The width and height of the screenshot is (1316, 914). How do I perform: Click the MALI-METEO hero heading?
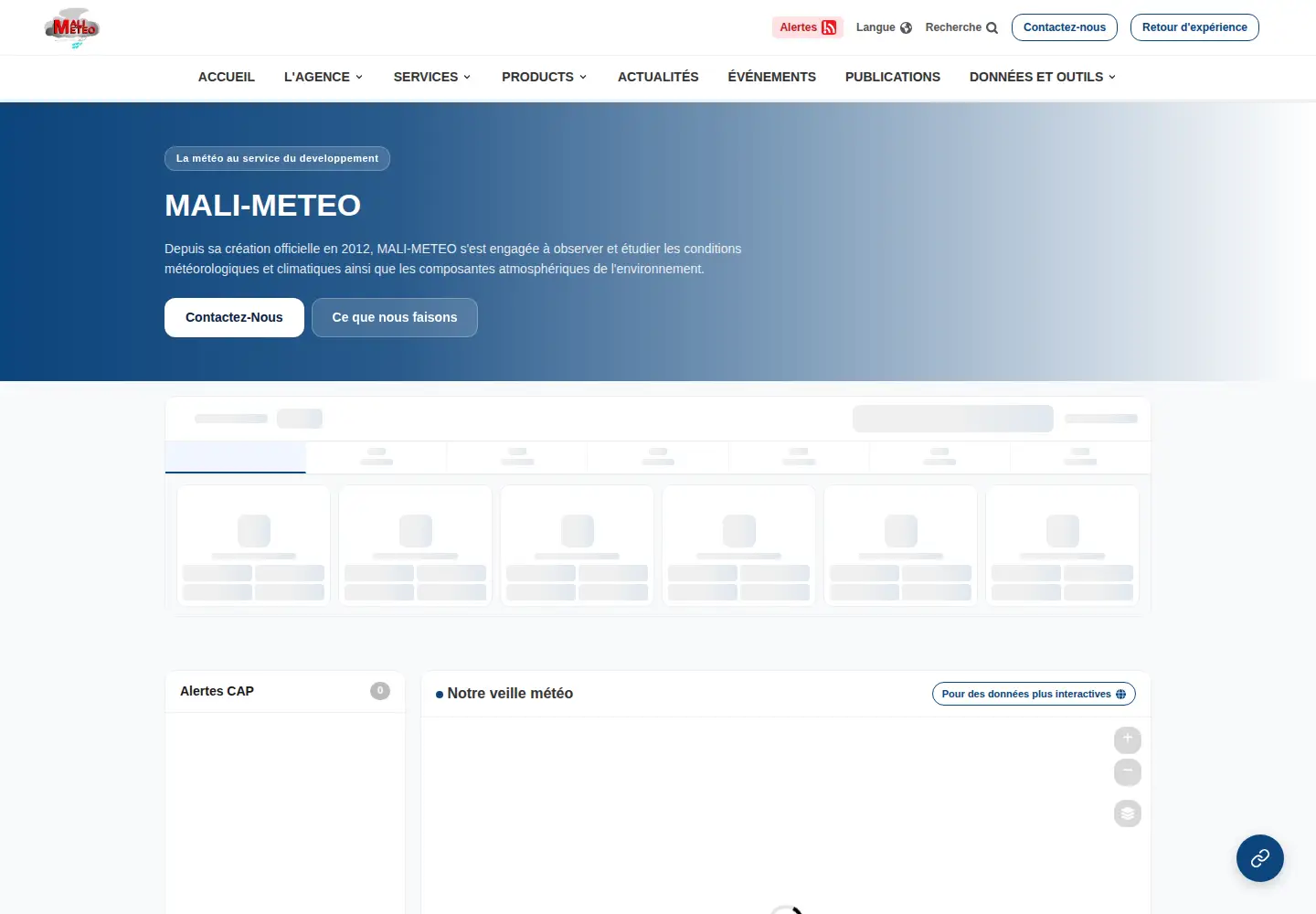pyautogui.click(x=263, y=206)
